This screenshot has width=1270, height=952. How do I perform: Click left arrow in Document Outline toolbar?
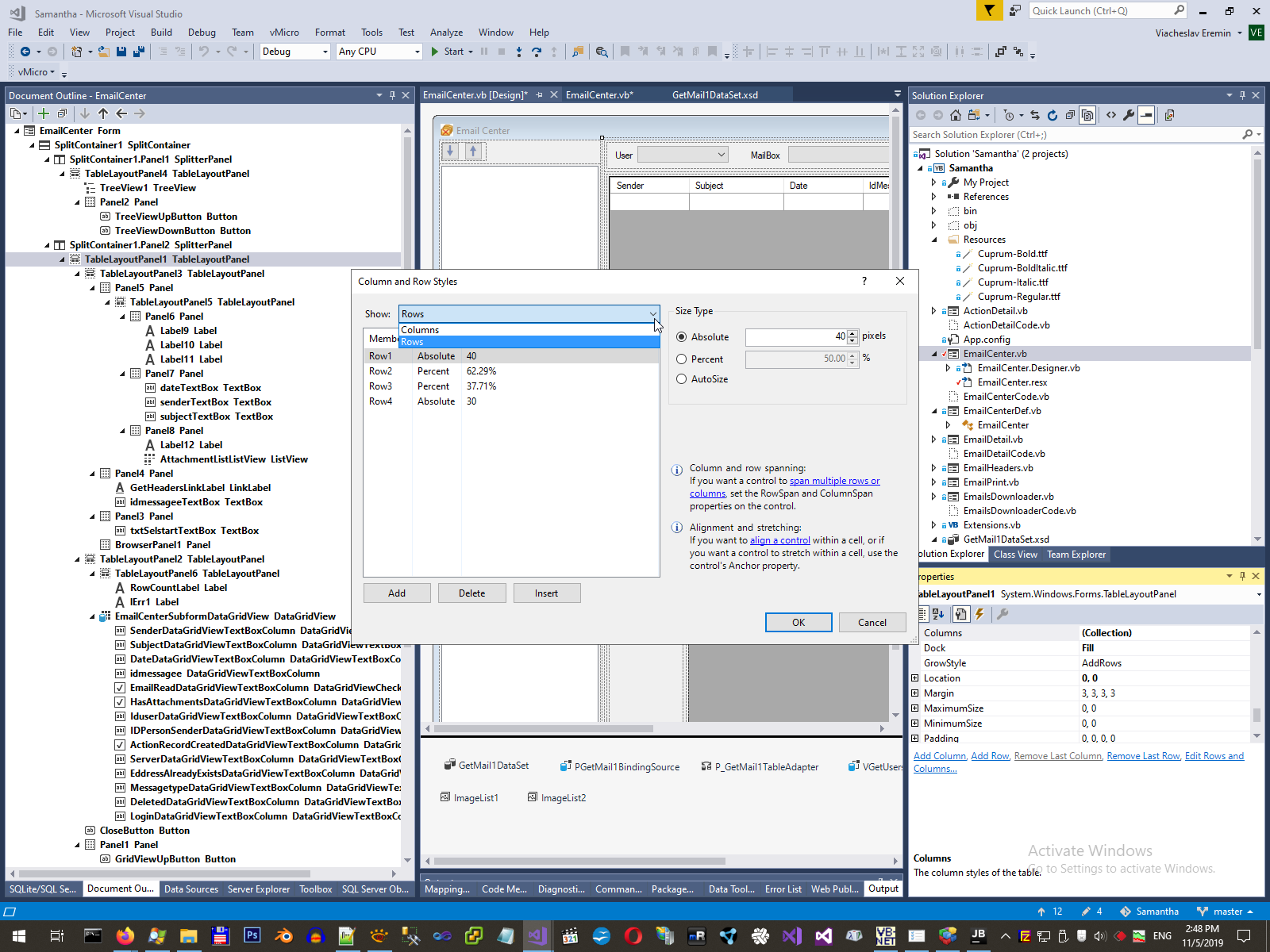(x=121, y=113)
